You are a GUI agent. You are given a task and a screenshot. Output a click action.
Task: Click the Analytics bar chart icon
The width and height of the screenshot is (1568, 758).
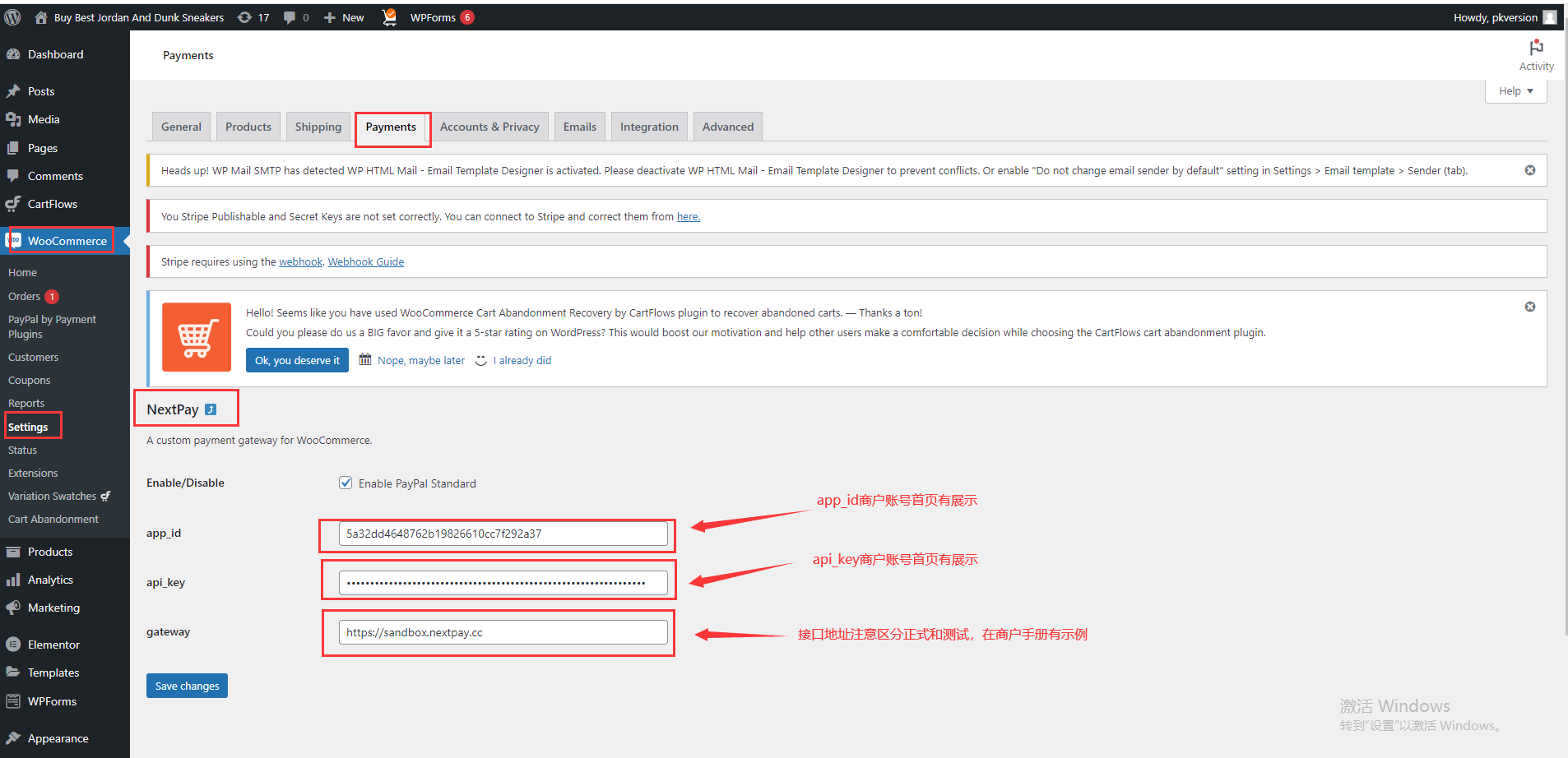(x=13, y=580)
